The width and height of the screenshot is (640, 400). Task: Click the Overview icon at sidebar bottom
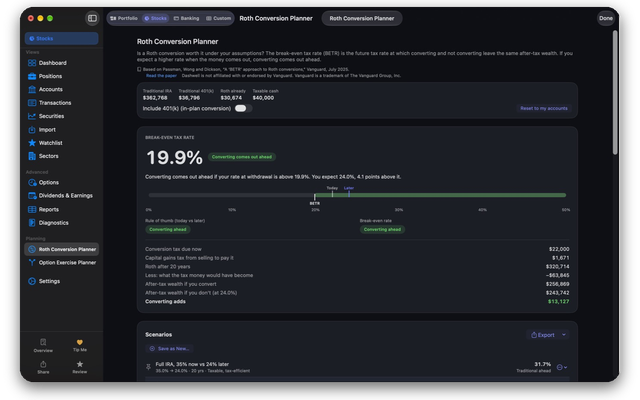click(x=43, y=345)
